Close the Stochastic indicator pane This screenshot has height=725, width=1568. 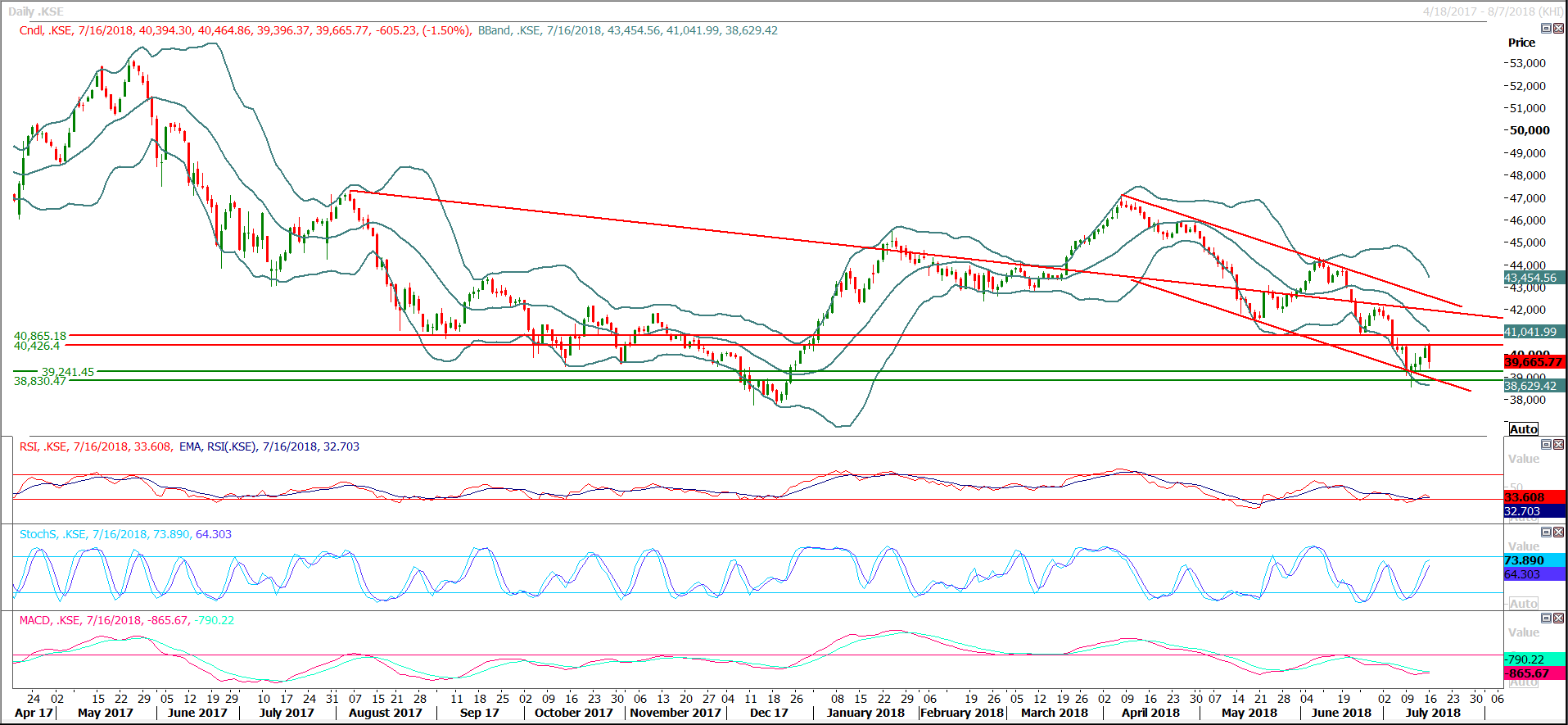1558,532
